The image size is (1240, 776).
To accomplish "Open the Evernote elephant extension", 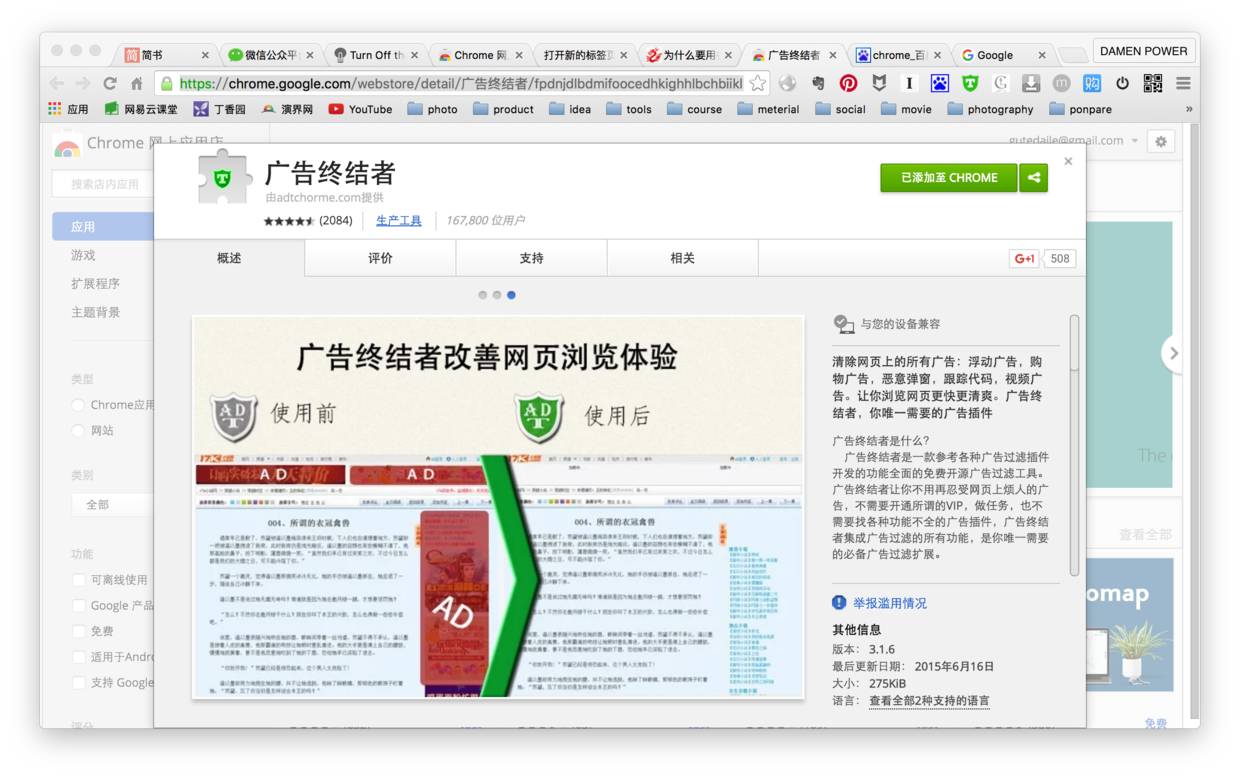I will [818, 84].
